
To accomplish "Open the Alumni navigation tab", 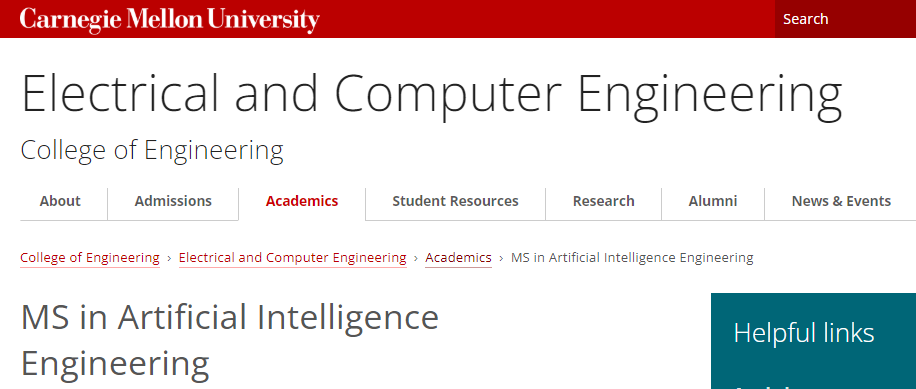I will click(713, 201).
